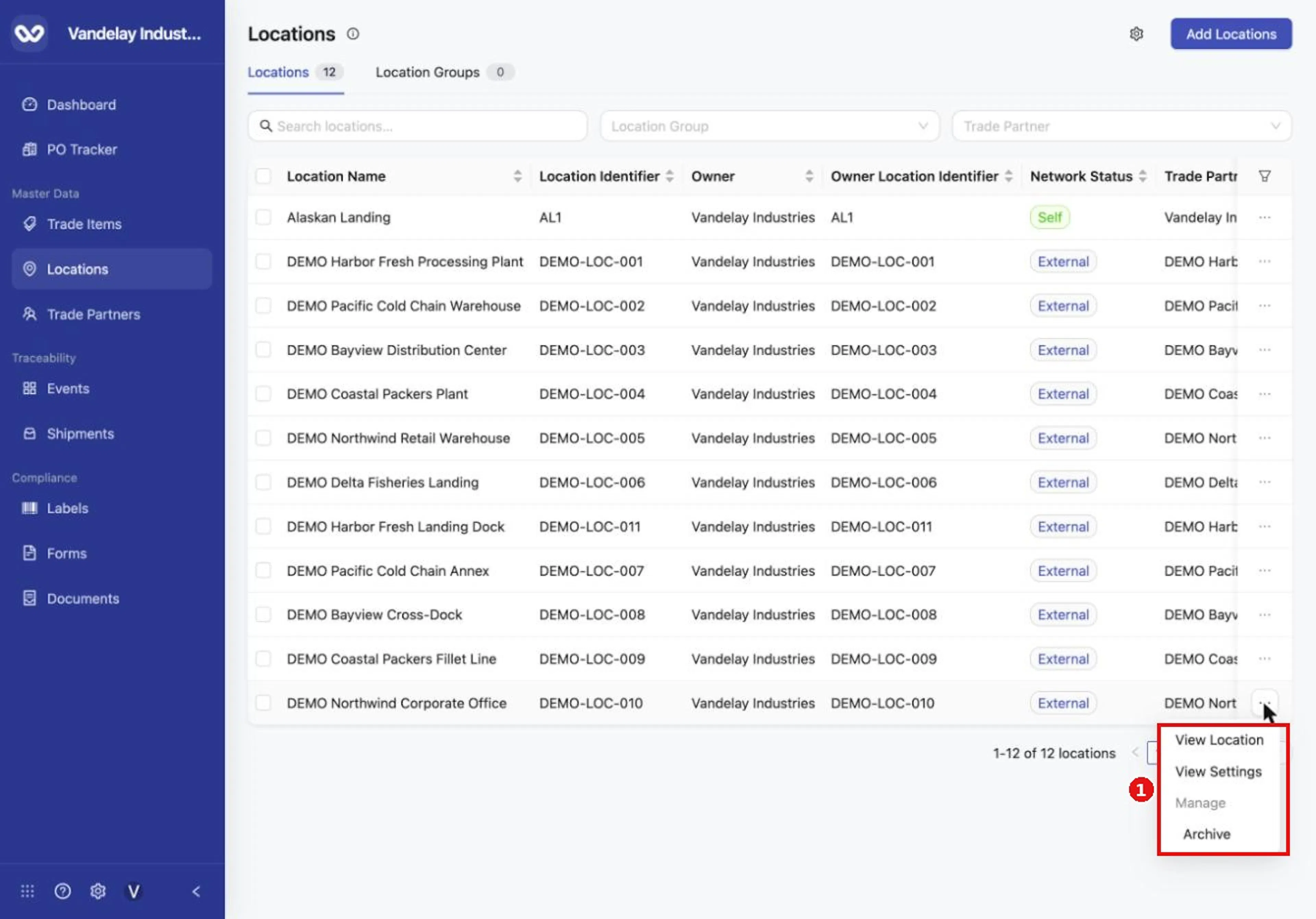
Task: Open the help question mark icon
Action: [62, 891]
